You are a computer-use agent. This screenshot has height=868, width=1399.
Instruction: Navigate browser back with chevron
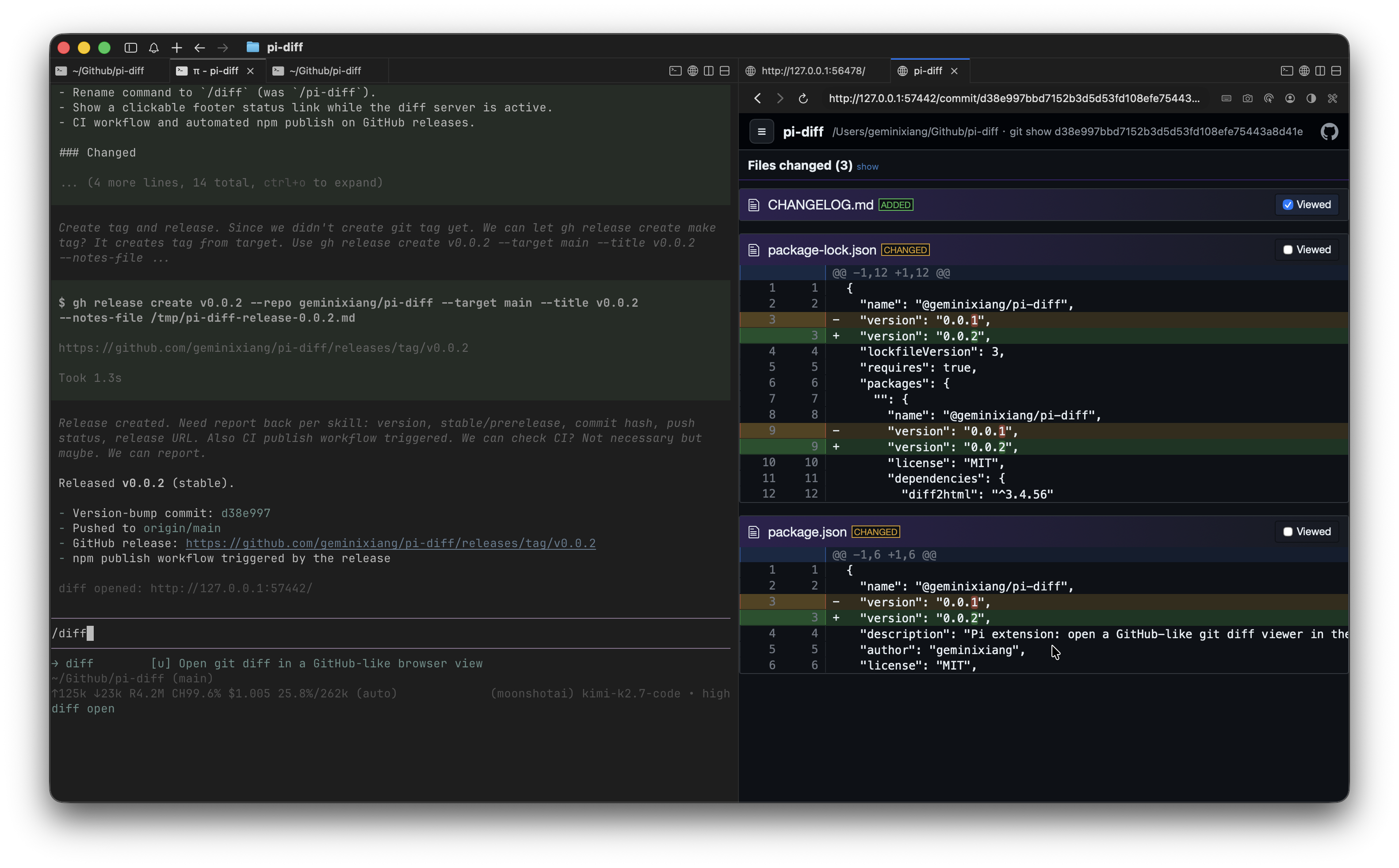click(x=757, y=98)
